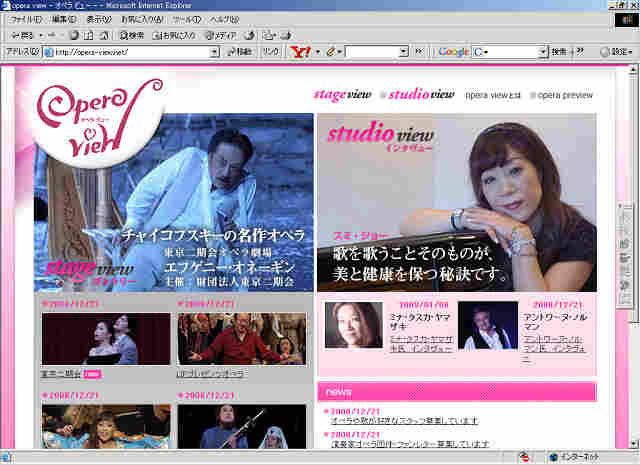This screenshot has width=640, height=465.
Task: Expand the address bar URL dropdown
Action: pos(214,52)
